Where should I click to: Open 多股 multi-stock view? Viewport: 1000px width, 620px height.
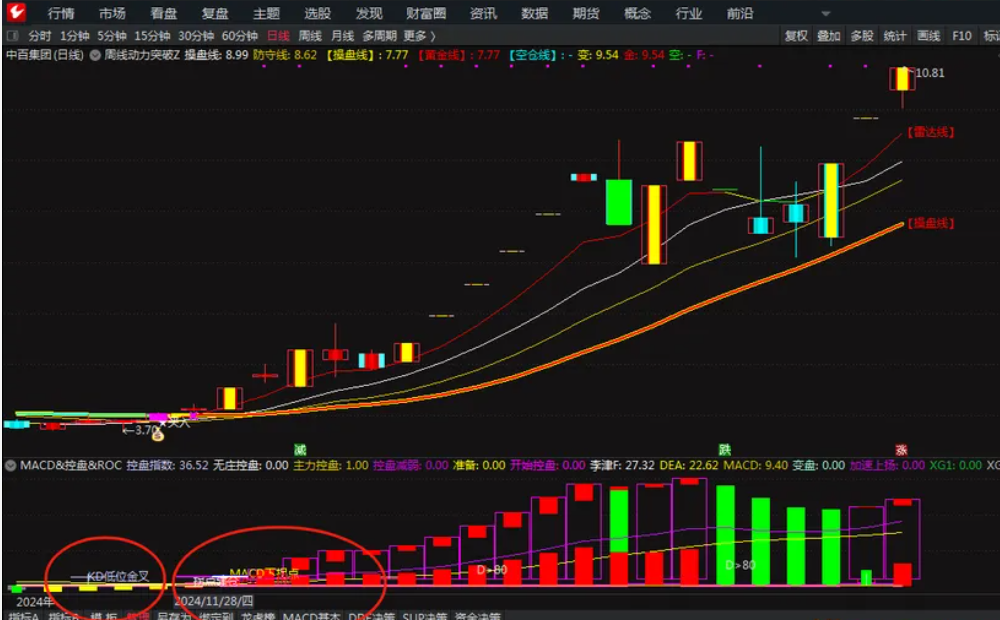tap(862, 35)
